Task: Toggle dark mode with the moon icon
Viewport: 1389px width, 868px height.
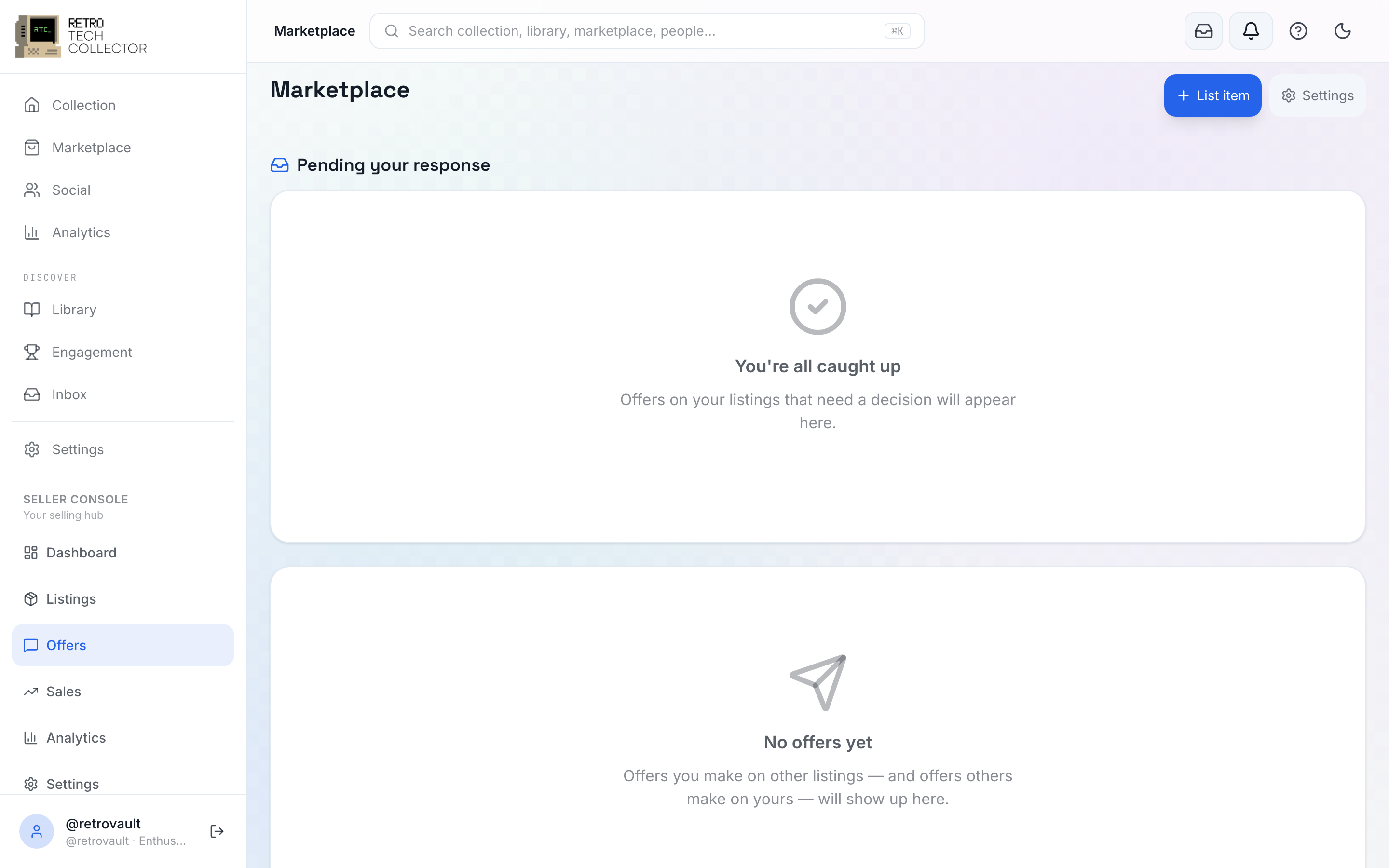Action: 1343,31
